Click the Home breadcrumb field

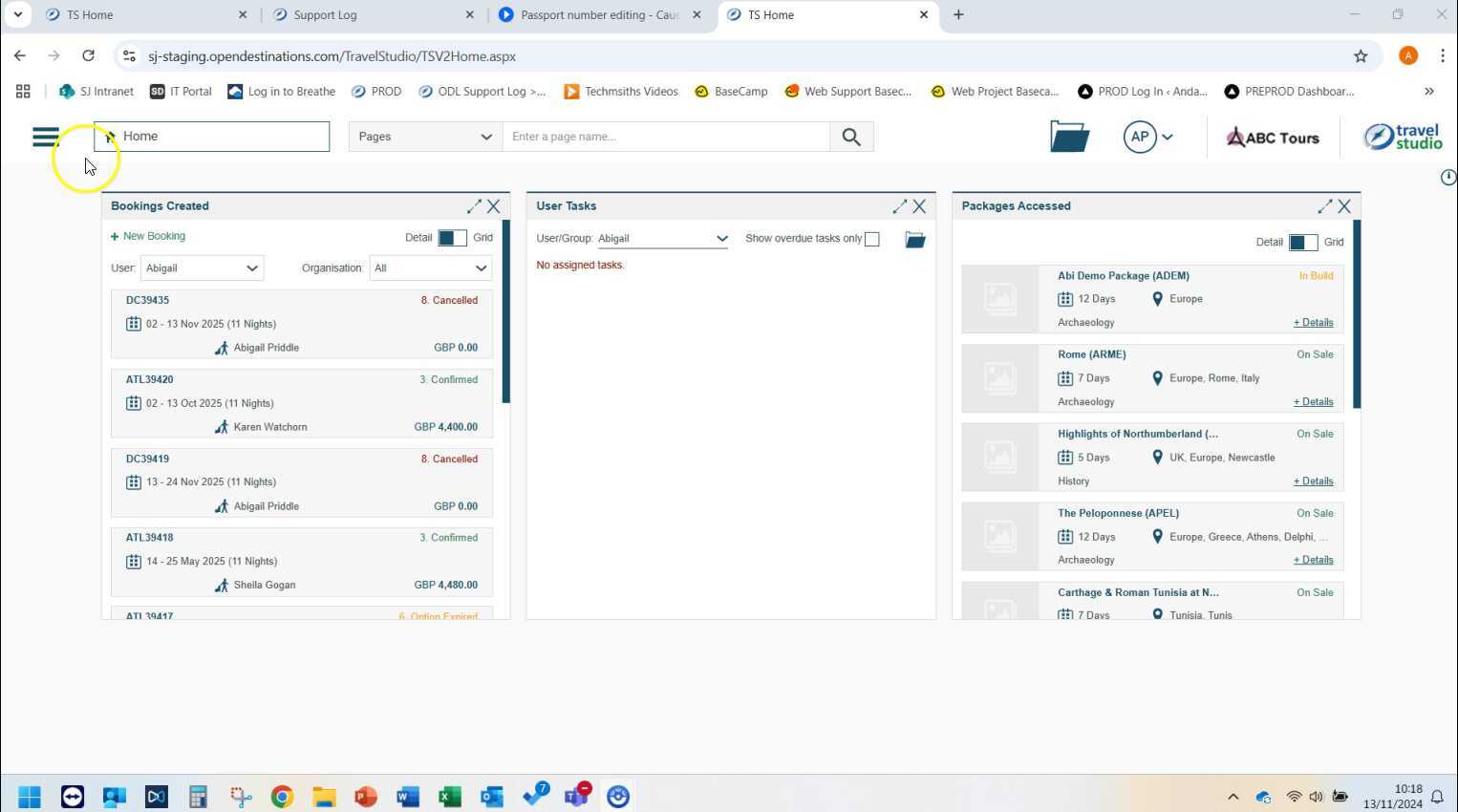pyautogui.click(x=211, y=137)
